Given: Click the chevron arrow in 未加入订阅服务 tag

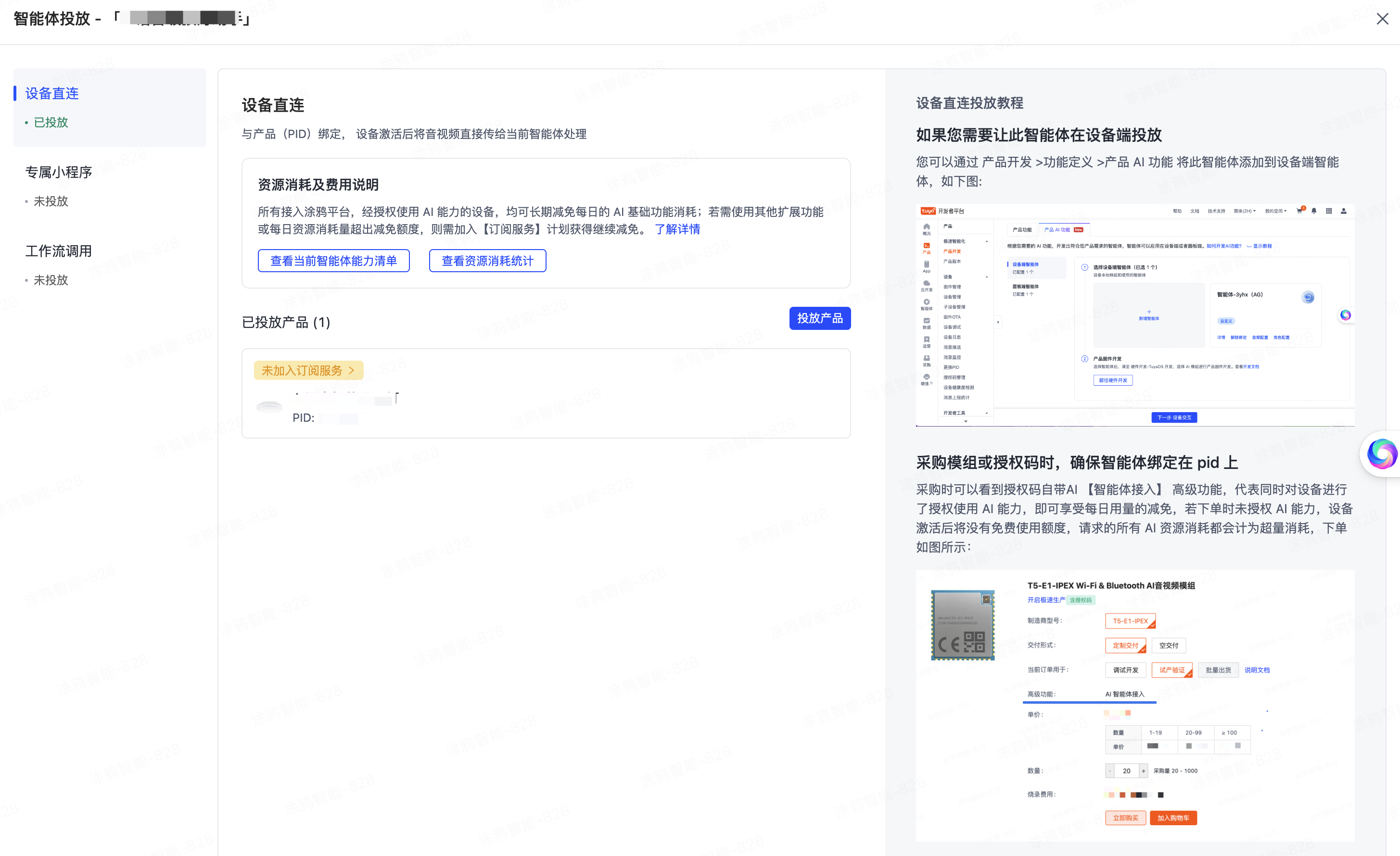Looking at the screenshot, I should point(351,370).
